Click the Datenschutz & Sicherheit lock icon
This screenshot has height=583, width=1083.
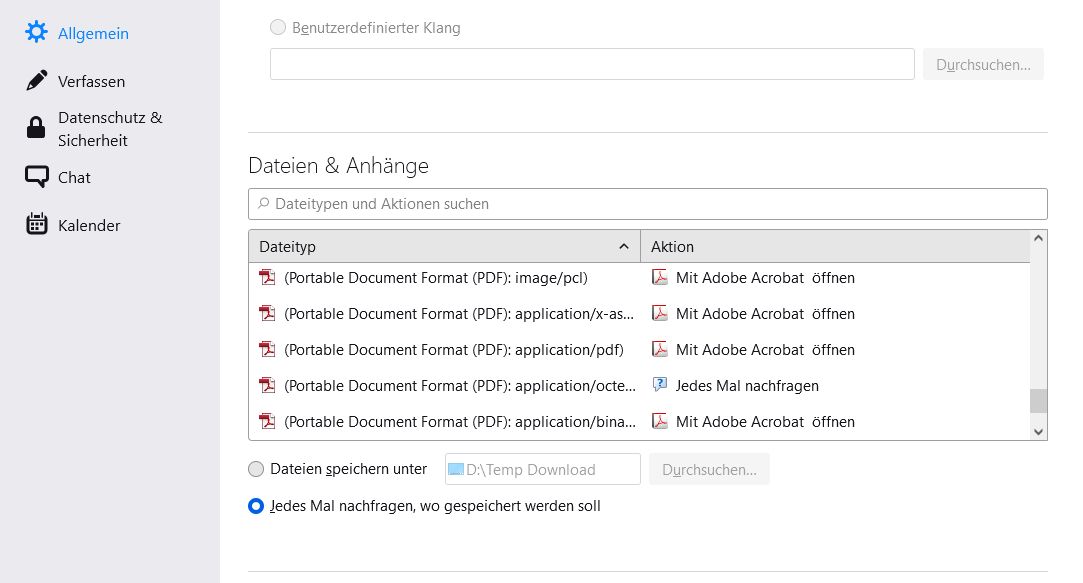[x=36, y=128]
